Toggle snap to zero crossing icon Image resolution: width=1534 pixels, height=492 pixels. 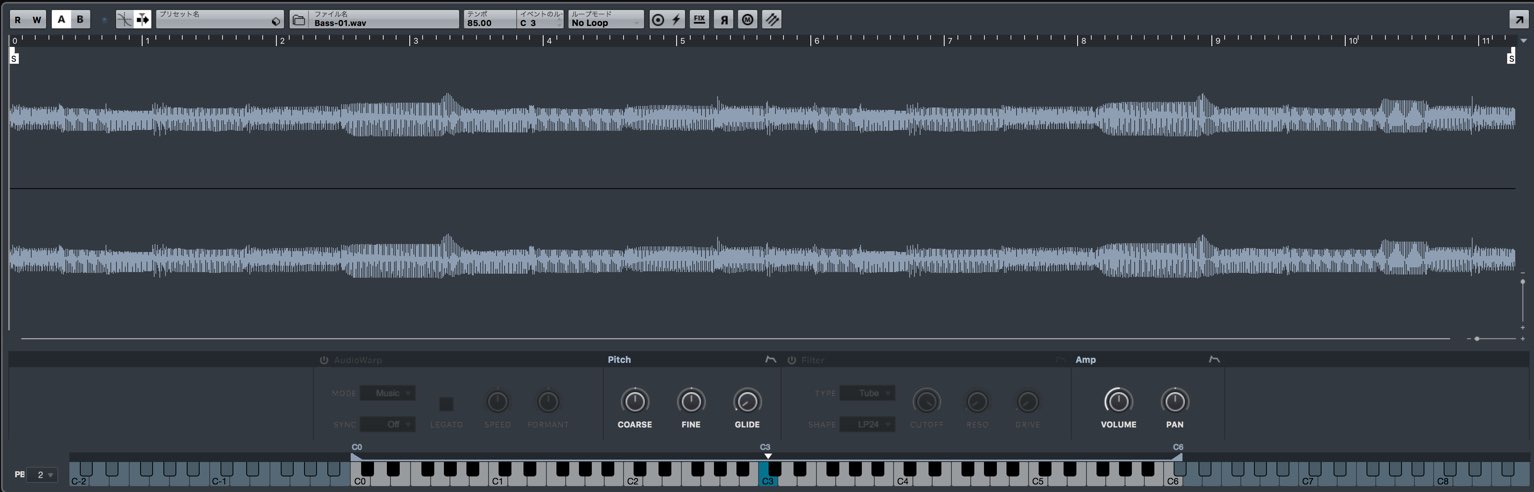[124, 19]
